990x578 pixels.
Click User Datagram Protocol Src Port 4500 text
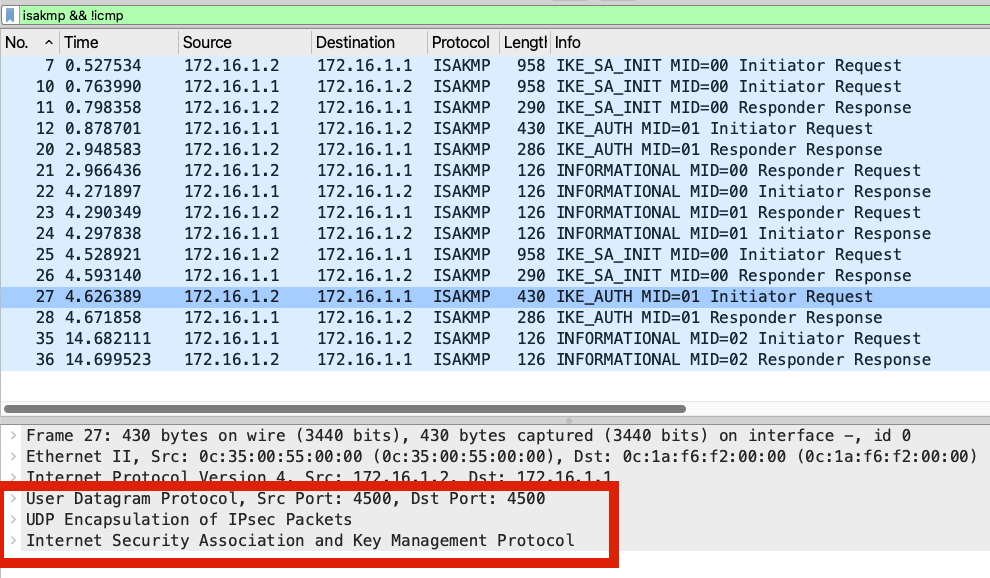285,498
